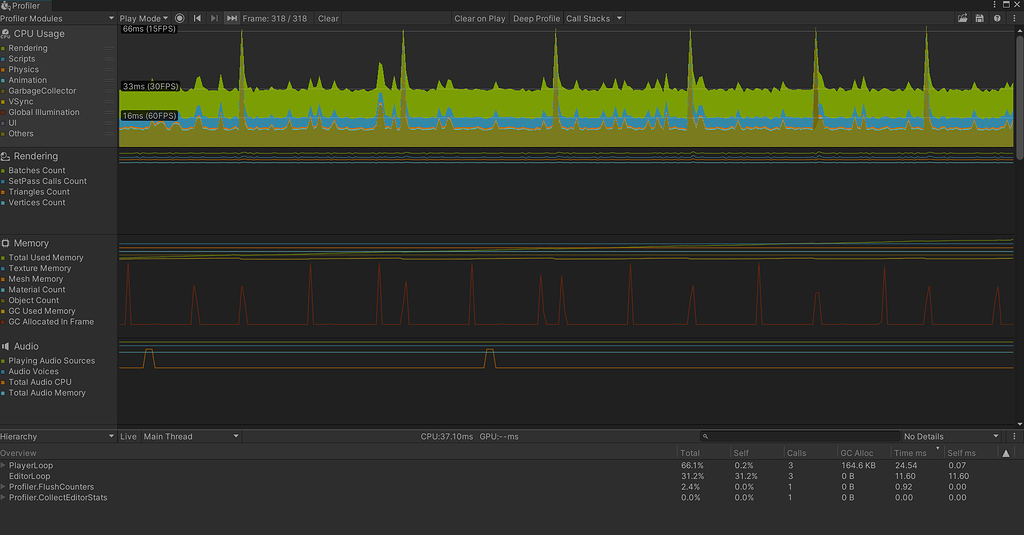Click the hierarchy search field

(798, 436)
